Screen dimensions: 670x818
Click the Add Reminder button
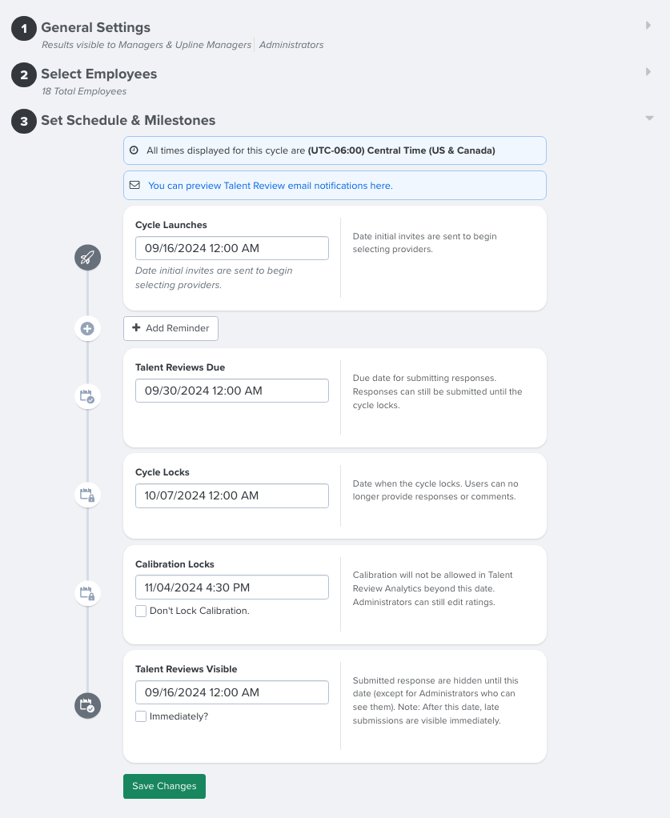[171, 328]
